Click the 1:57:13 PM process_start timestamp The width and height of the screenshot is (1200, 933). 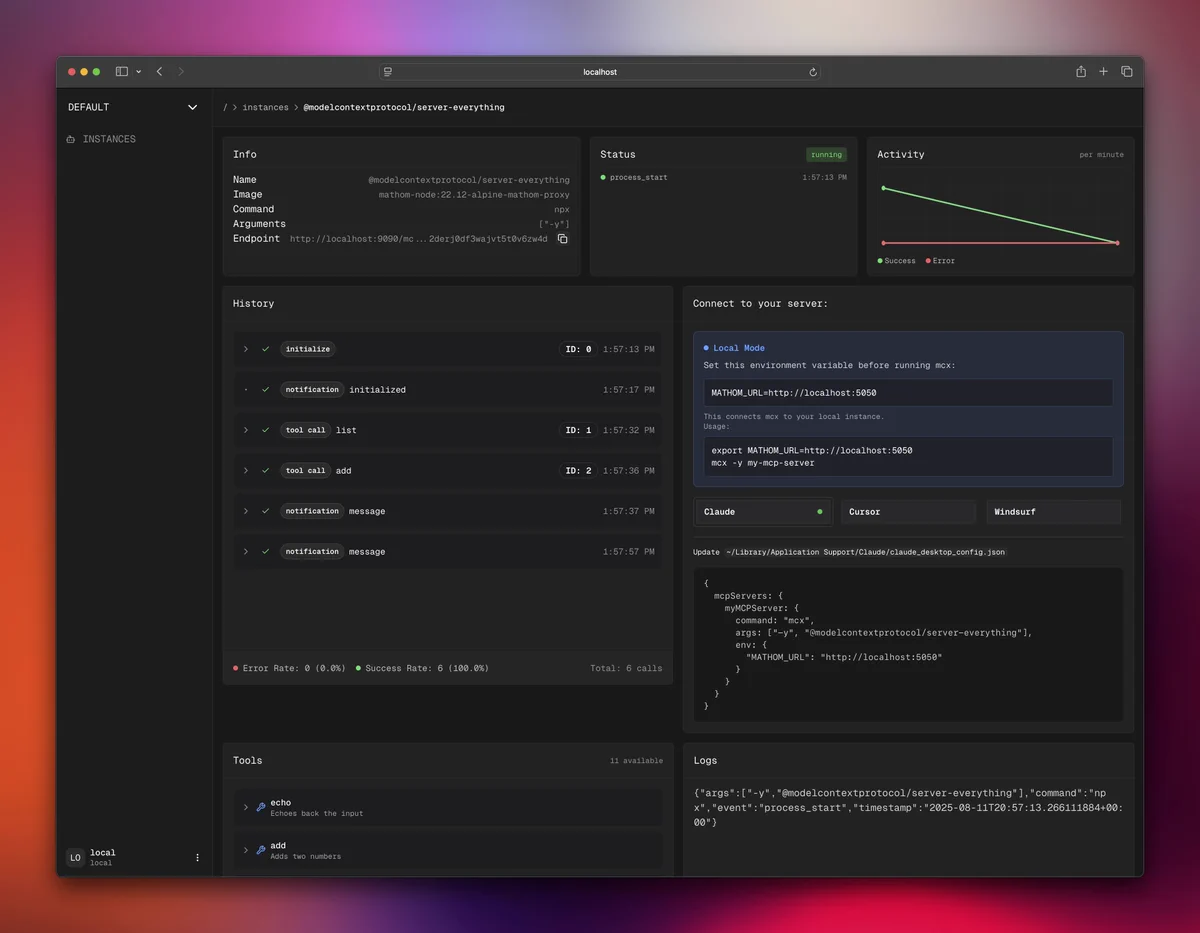pos(824,177)
